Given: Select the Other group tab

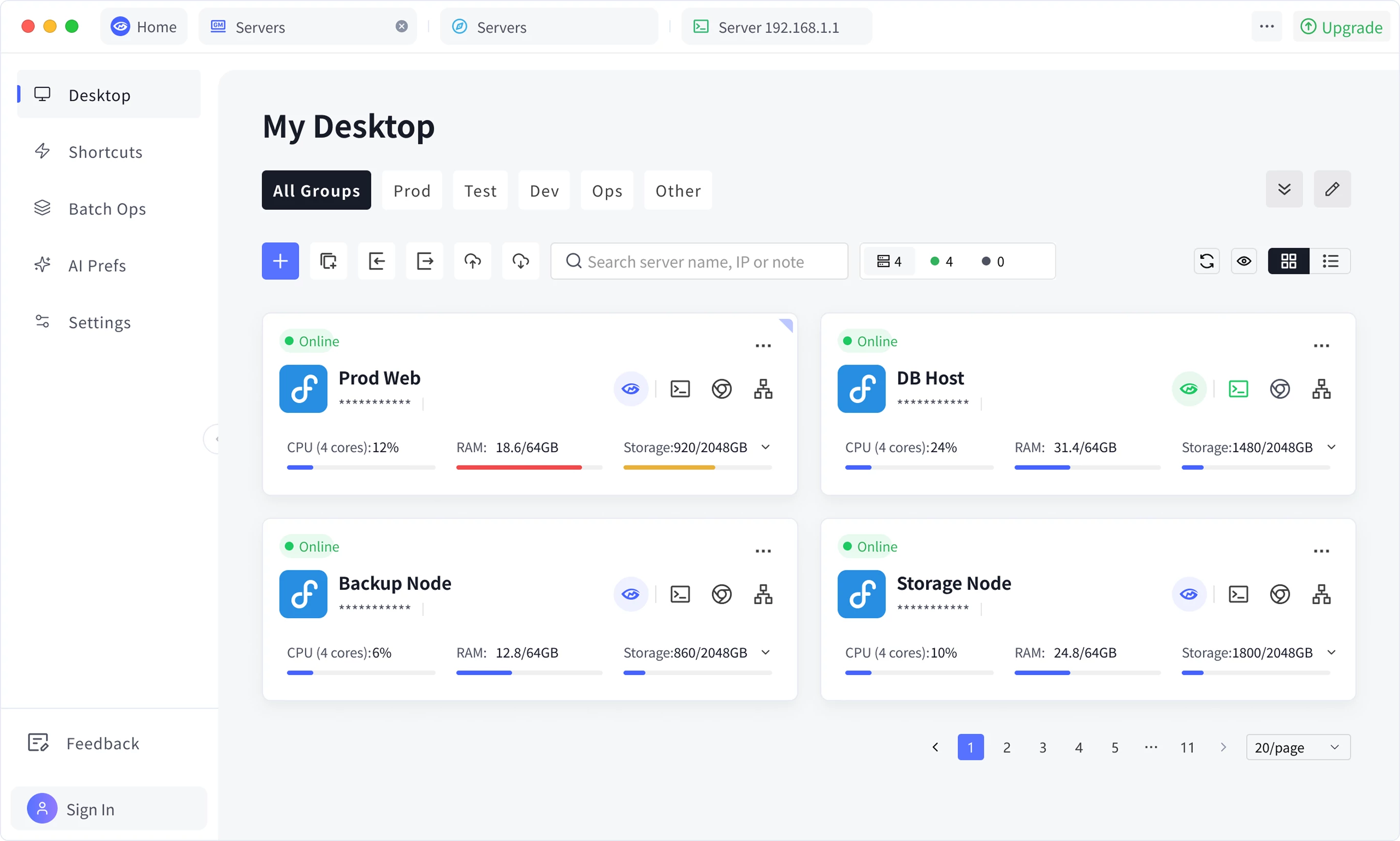Looking at the screenshot, I should point(678,190).
